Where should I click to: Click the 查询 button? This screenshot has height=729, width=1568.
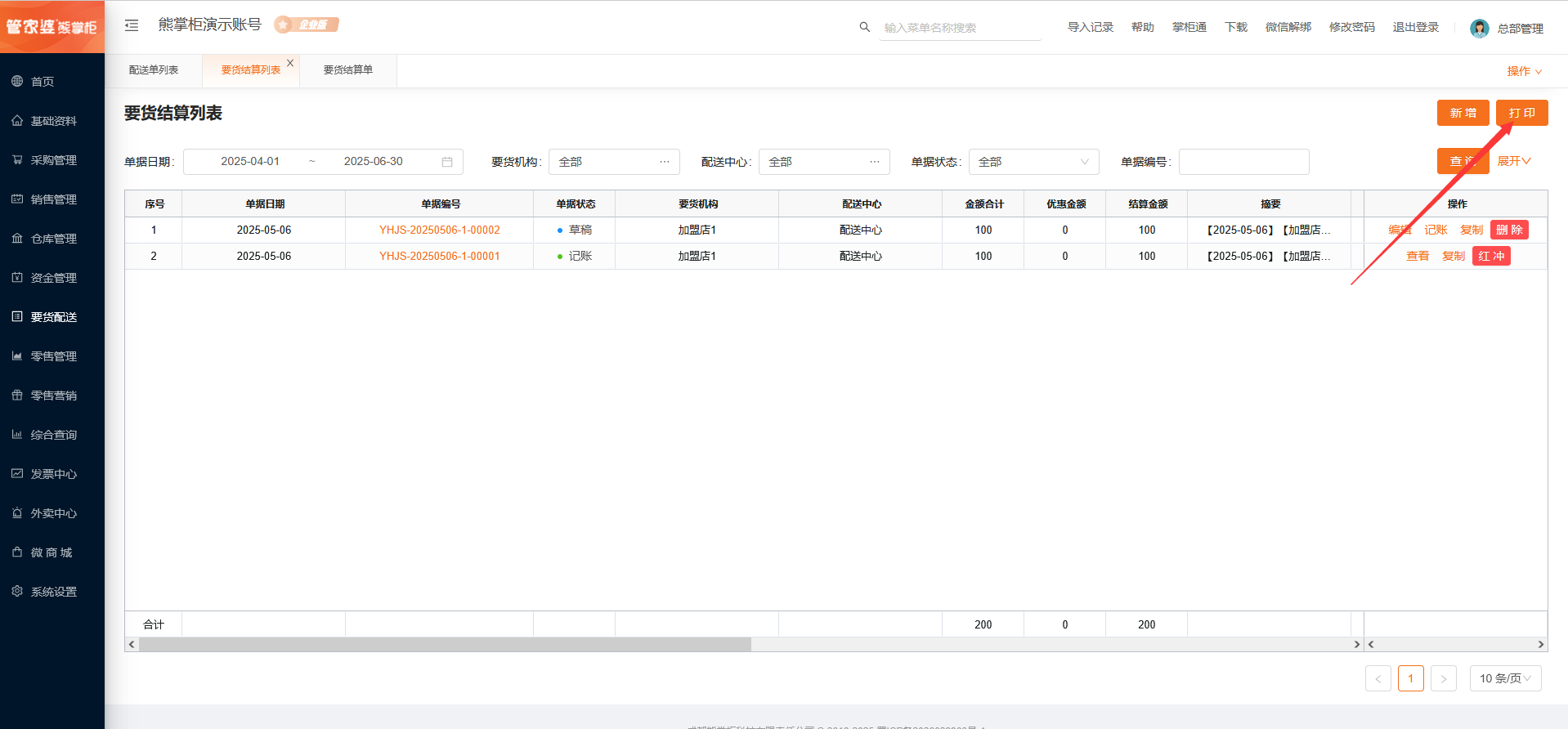click(x=1463, y=161)
